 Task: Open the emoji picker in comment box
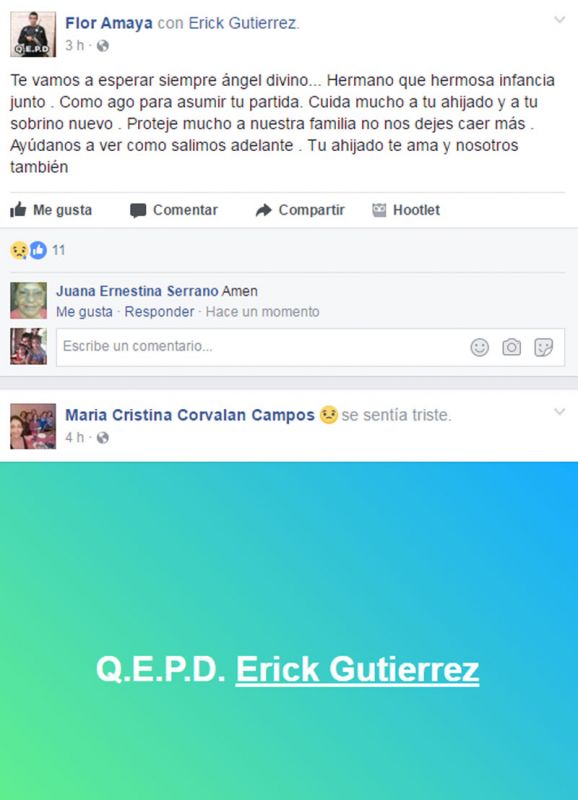480,347
